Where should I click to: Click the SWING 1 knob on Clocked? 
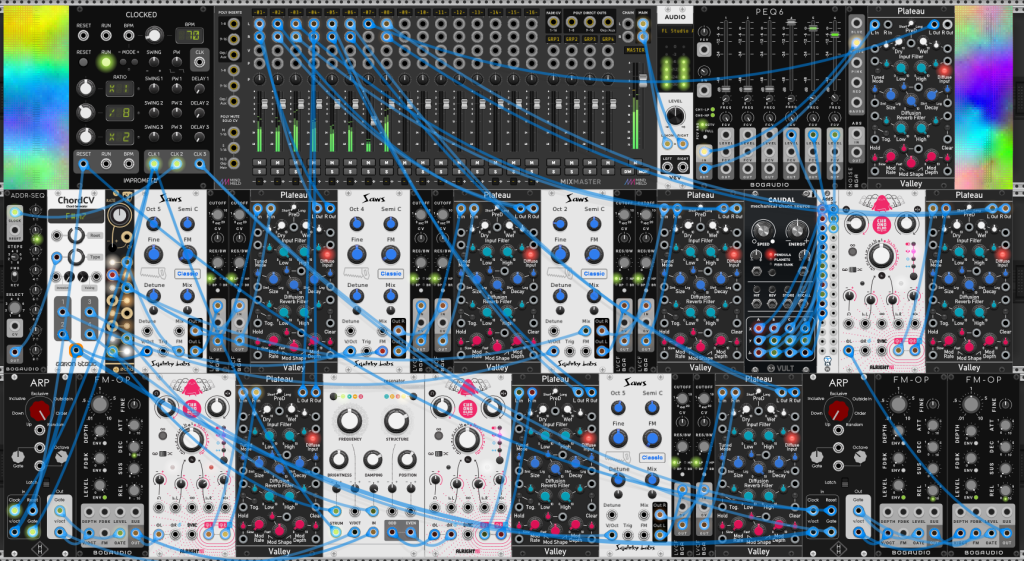click(154, 88)
